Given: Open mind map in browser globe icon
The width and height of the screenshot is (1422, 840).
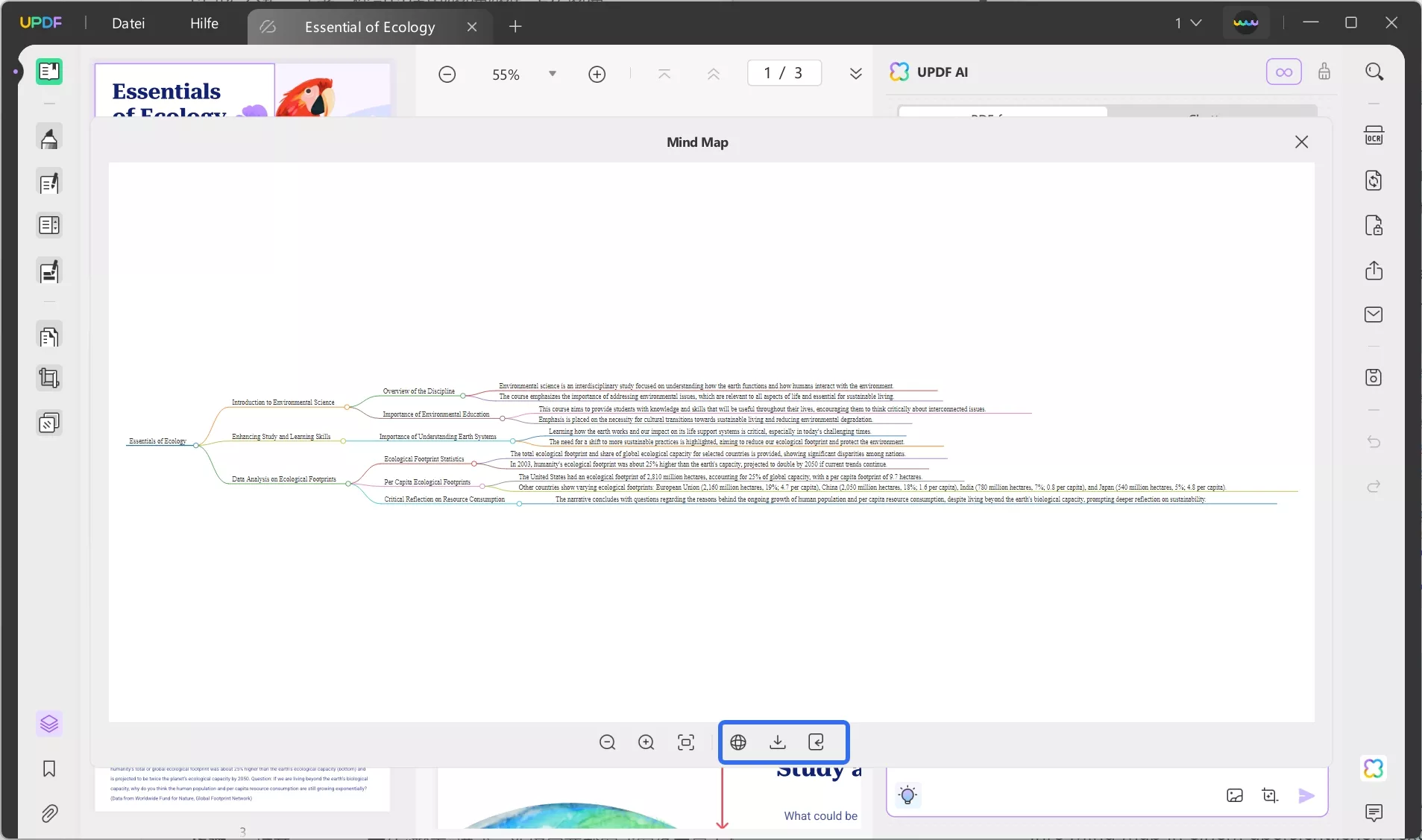Looking at the screenshot, I should pyautogui.click(x=738, y=742).
